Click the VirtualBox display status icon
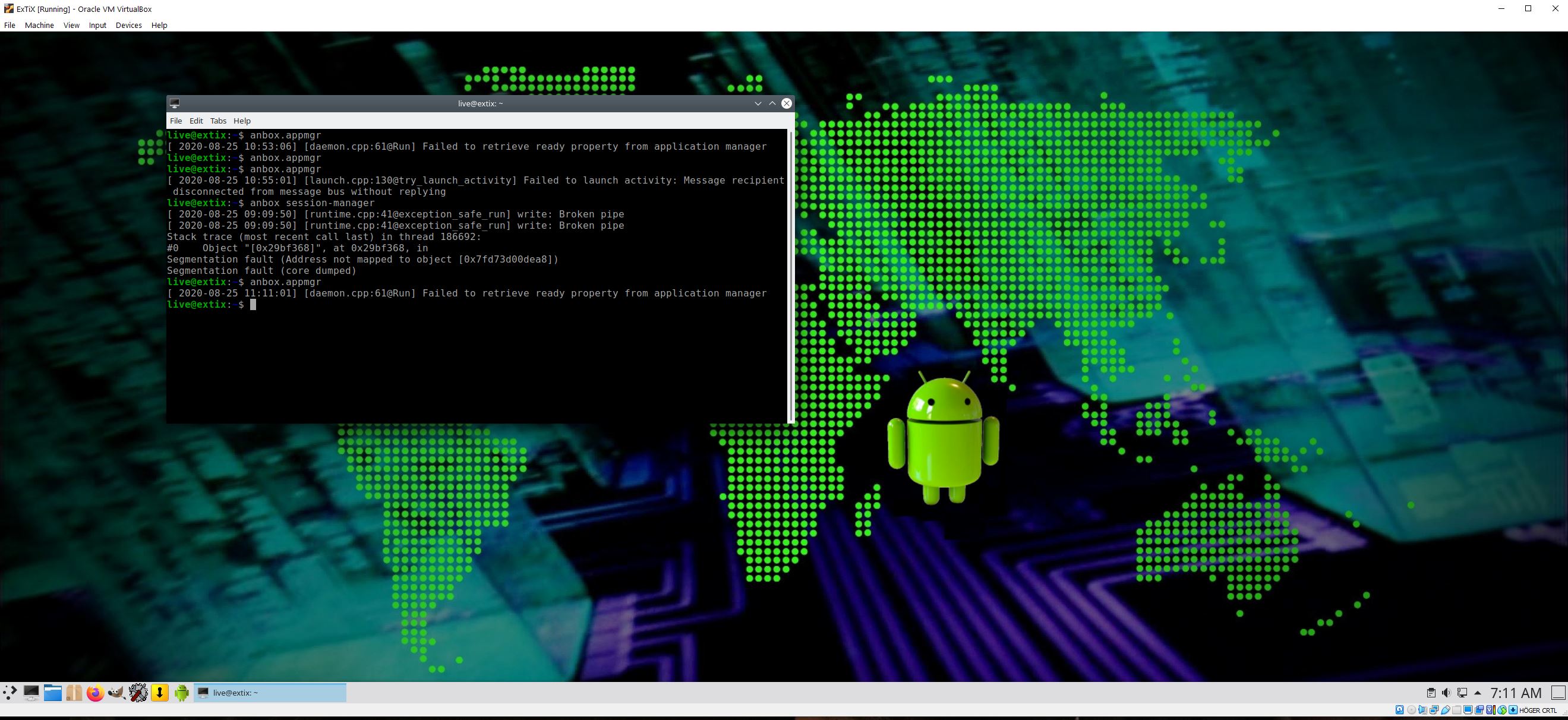 pos(1468,710)
